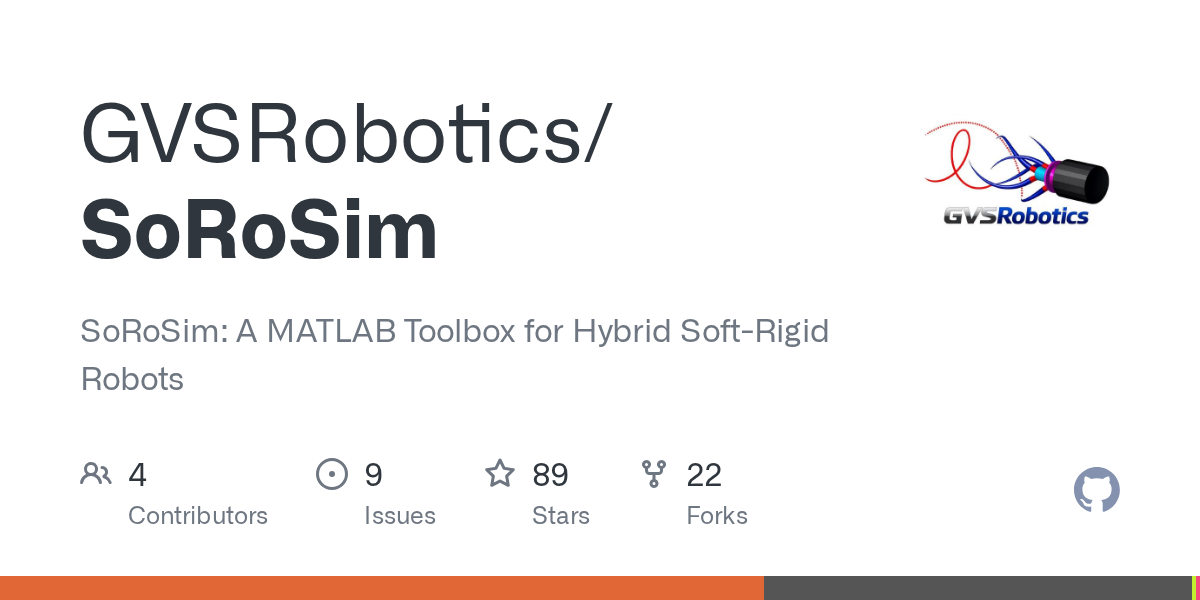Click the GVSRobotics logo image
This screenshot has width=1200, height=600.
pyautogui.click(x=1015, y=173)
